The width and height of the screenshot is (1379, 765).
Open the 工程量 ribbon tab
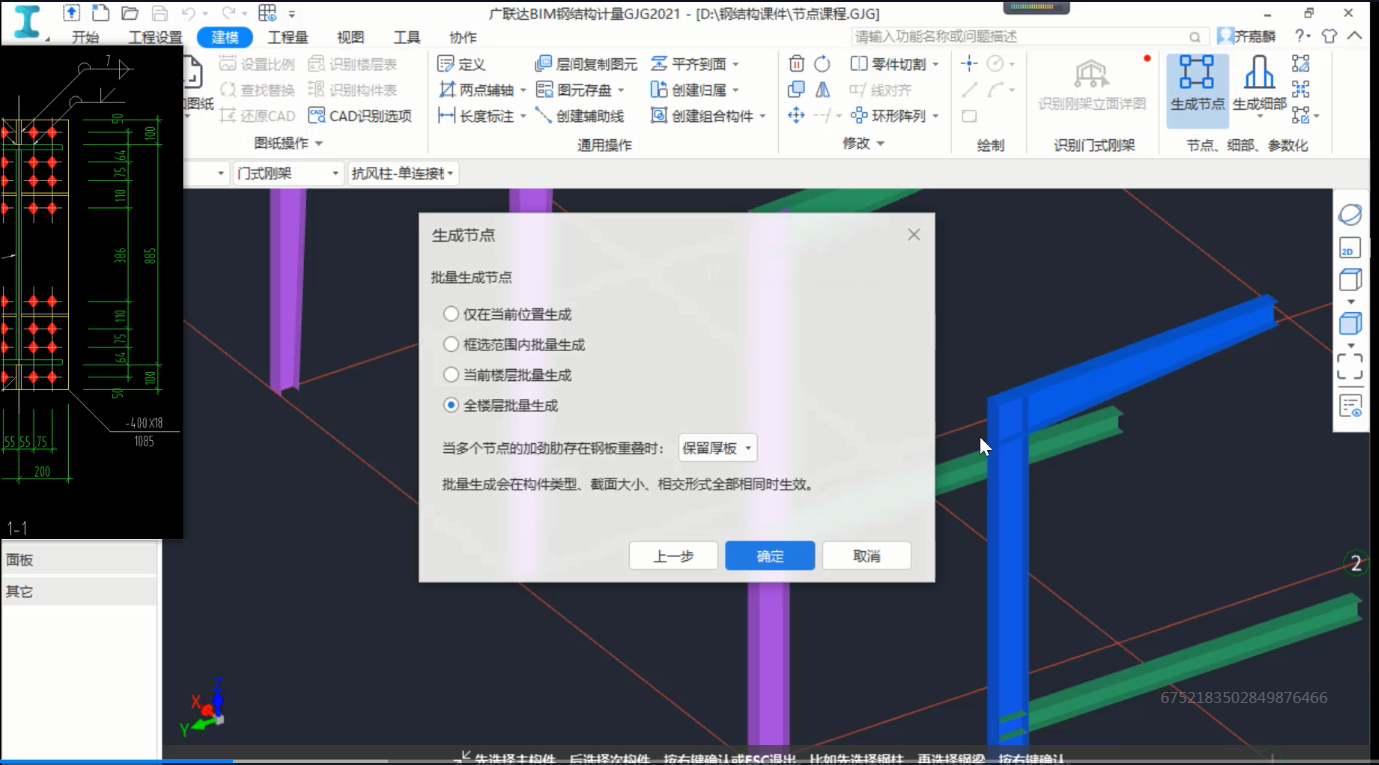pos(288,37)
